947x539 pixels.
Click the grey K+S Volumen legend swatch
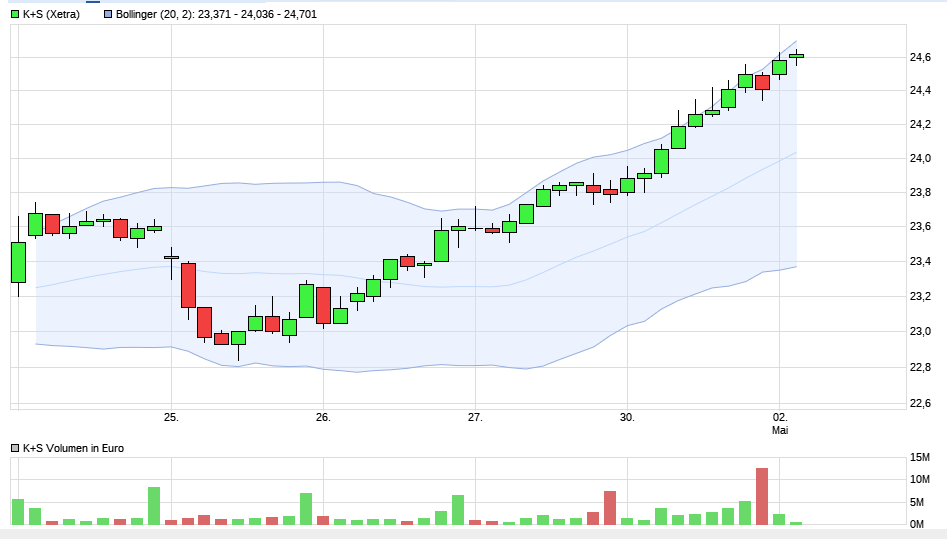[x=15, y=448]
